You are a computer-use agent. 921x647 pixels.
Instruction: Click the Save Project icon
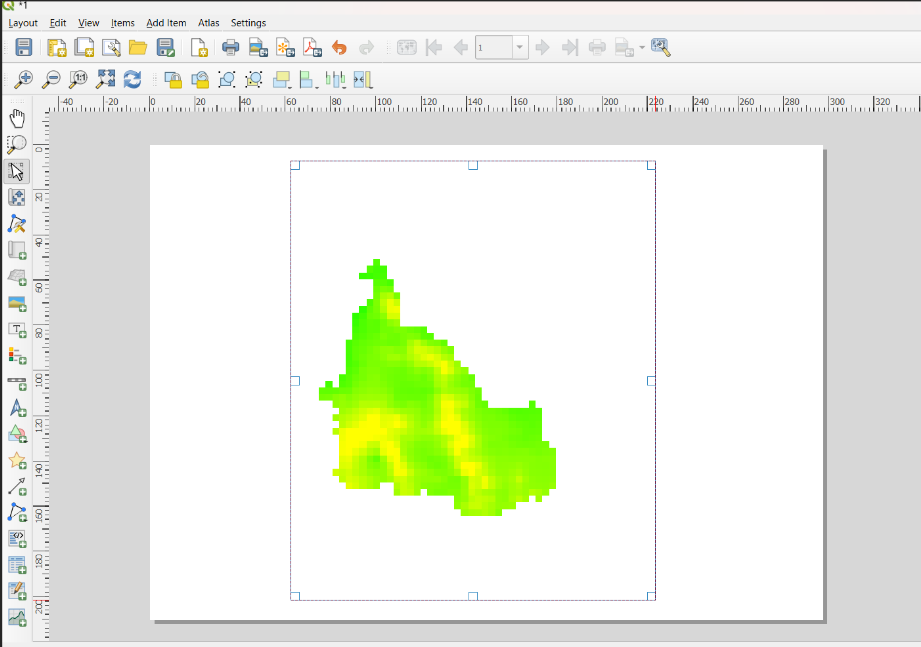23,48
